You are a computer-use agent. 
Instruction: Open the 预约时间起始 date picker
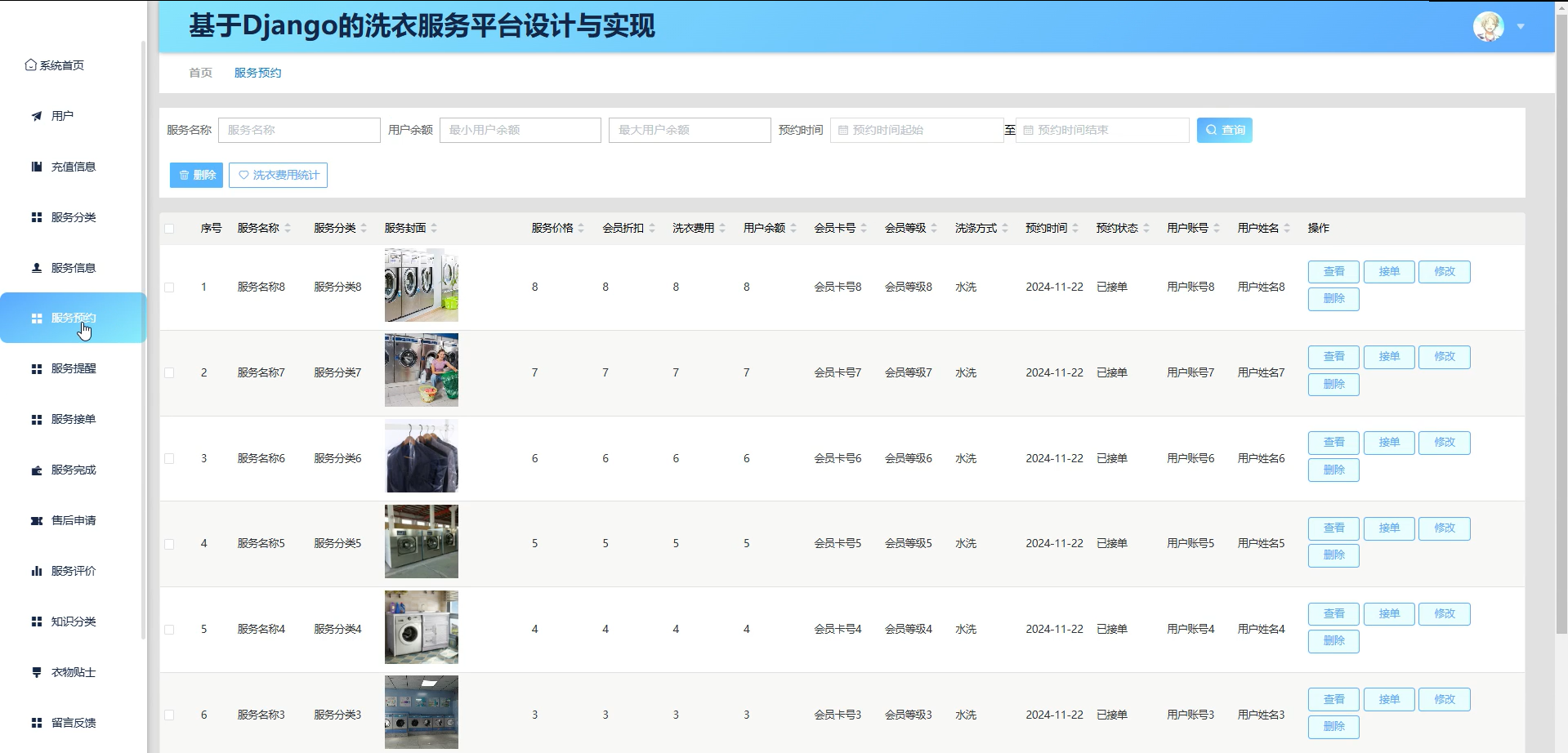click(917, 131)
